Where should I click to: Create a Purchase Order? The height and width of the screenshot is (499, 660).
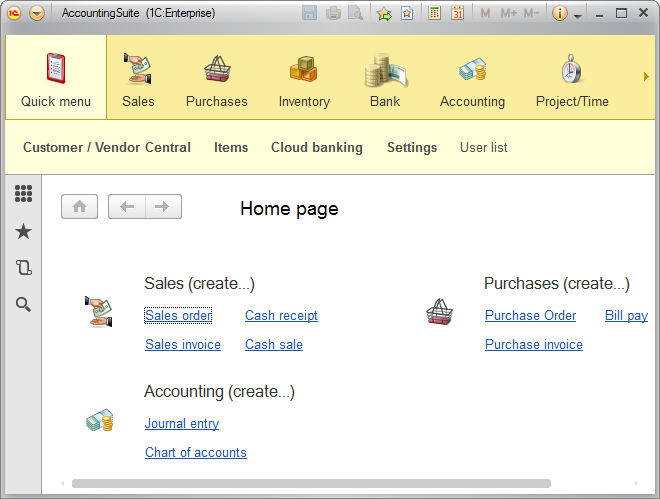(x=530, y=316)
